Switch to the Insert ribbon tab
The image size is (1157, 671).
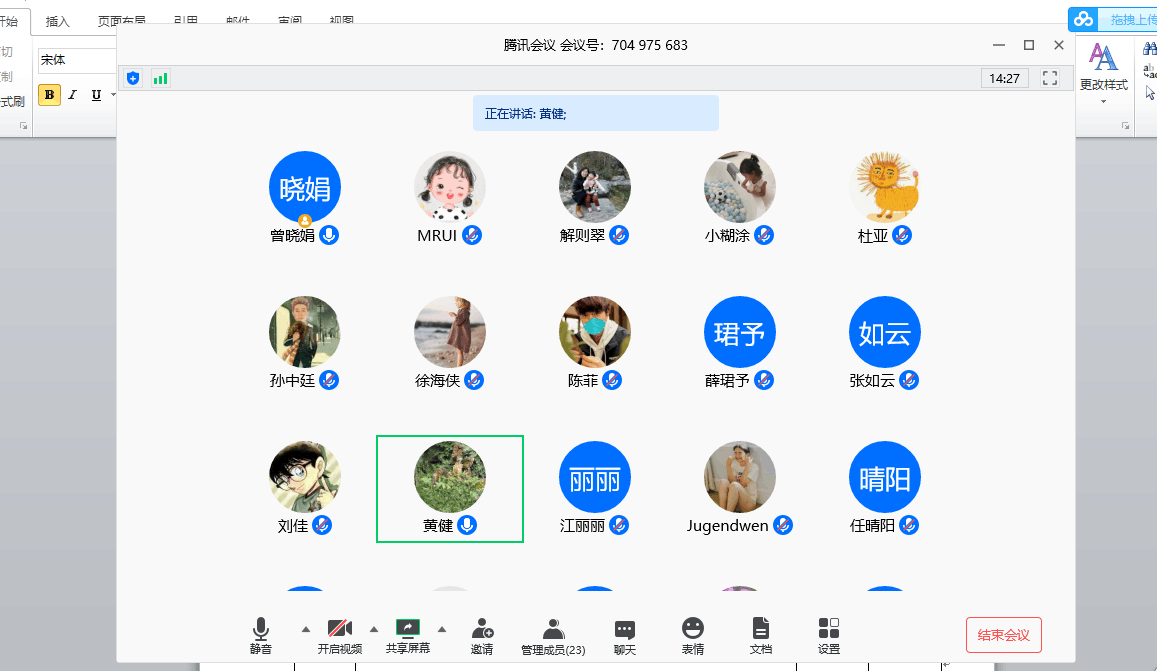(58, 21)
